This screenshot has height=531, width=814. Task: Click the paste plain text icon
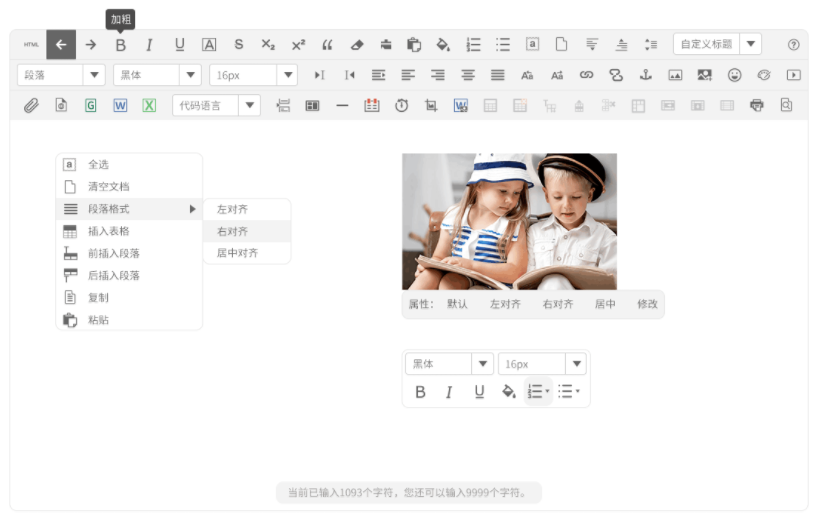coord(414,45)
